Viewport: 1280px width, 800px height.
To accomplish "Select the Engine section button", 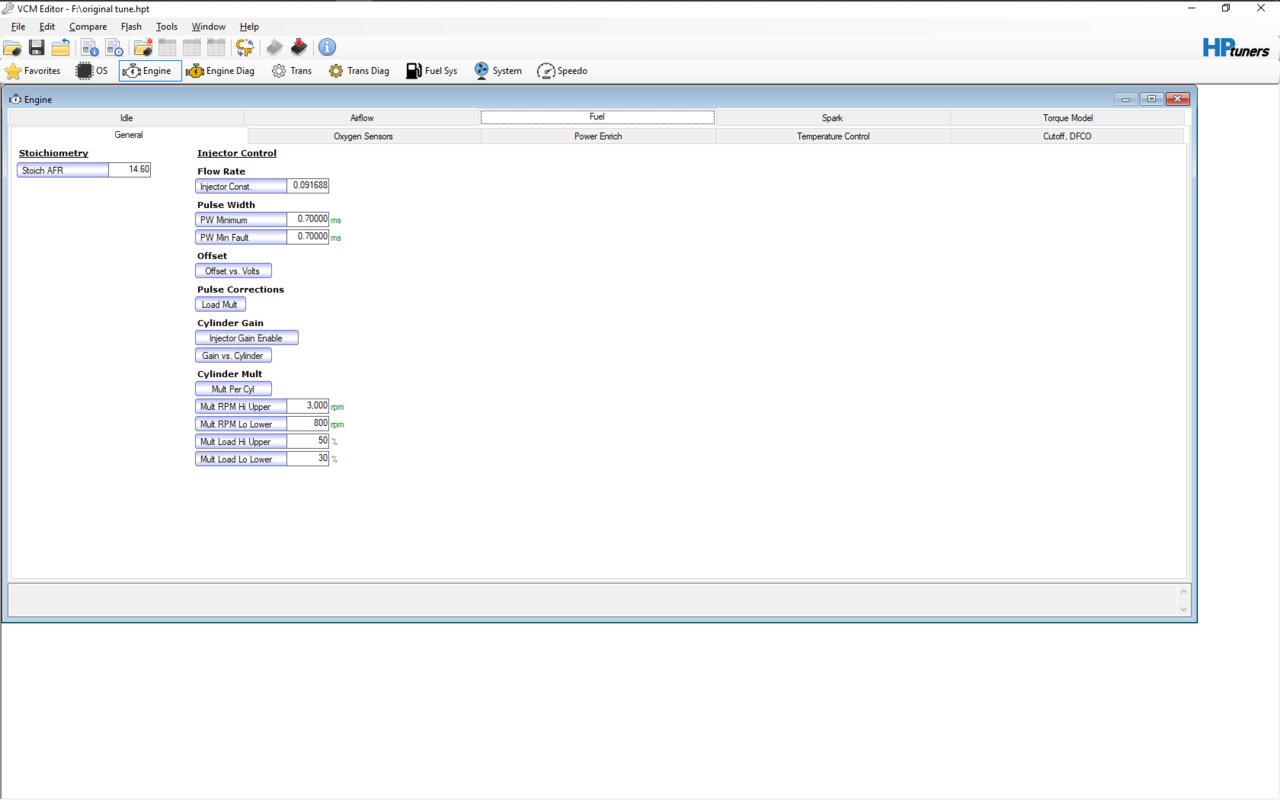I will coord(150,71).
